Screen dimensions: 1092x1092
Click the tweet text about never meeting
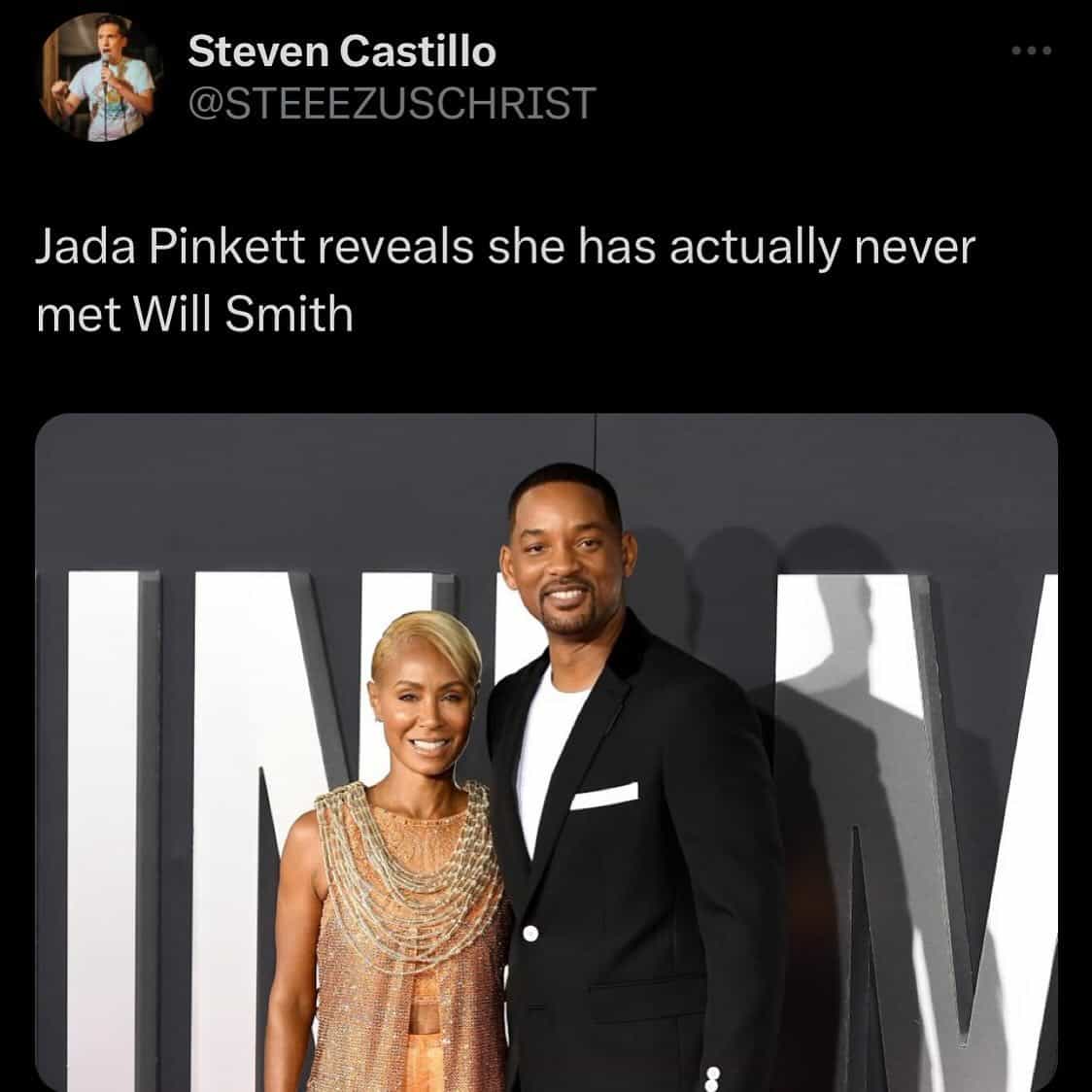tap(505, 280)
